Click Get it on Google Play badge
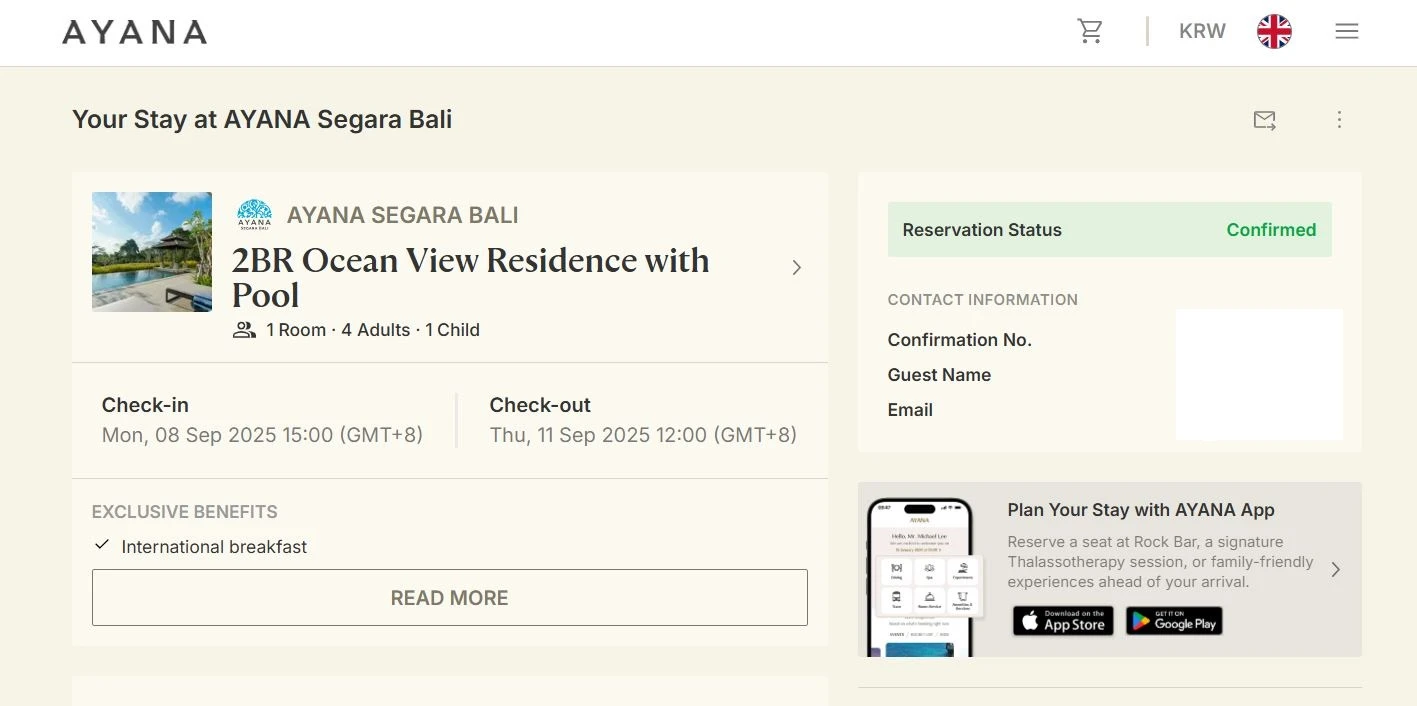1417x706 pixels. pos(1174,621)
